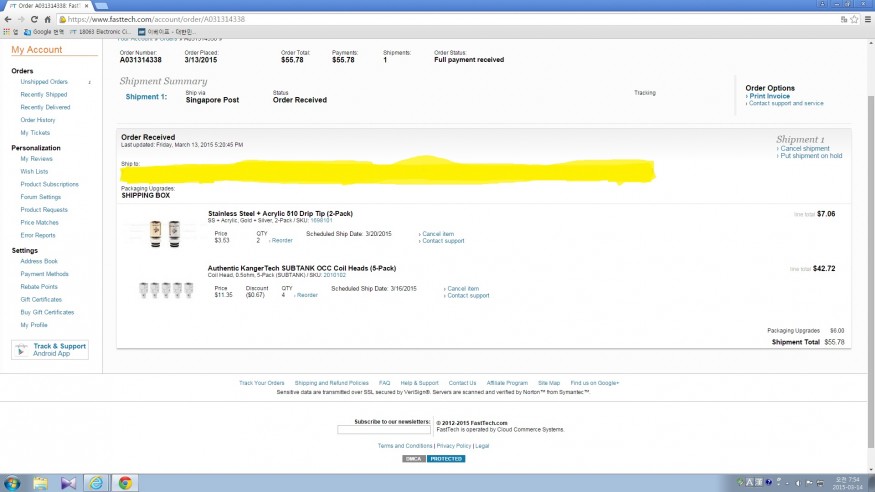This screenshot has width=875, height=492.
Task: Click the IME 'A' language indicator
Action: tap(749, 482)
